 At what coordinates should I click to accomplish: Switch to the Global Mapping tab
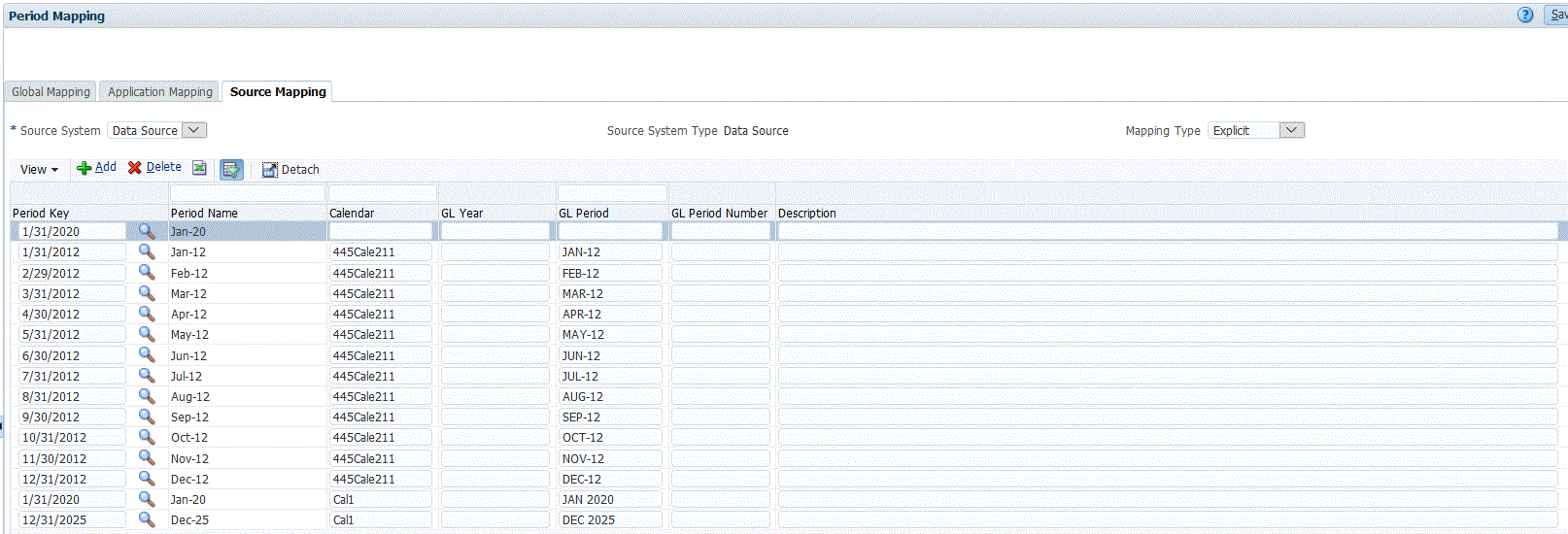coord(51,91)
